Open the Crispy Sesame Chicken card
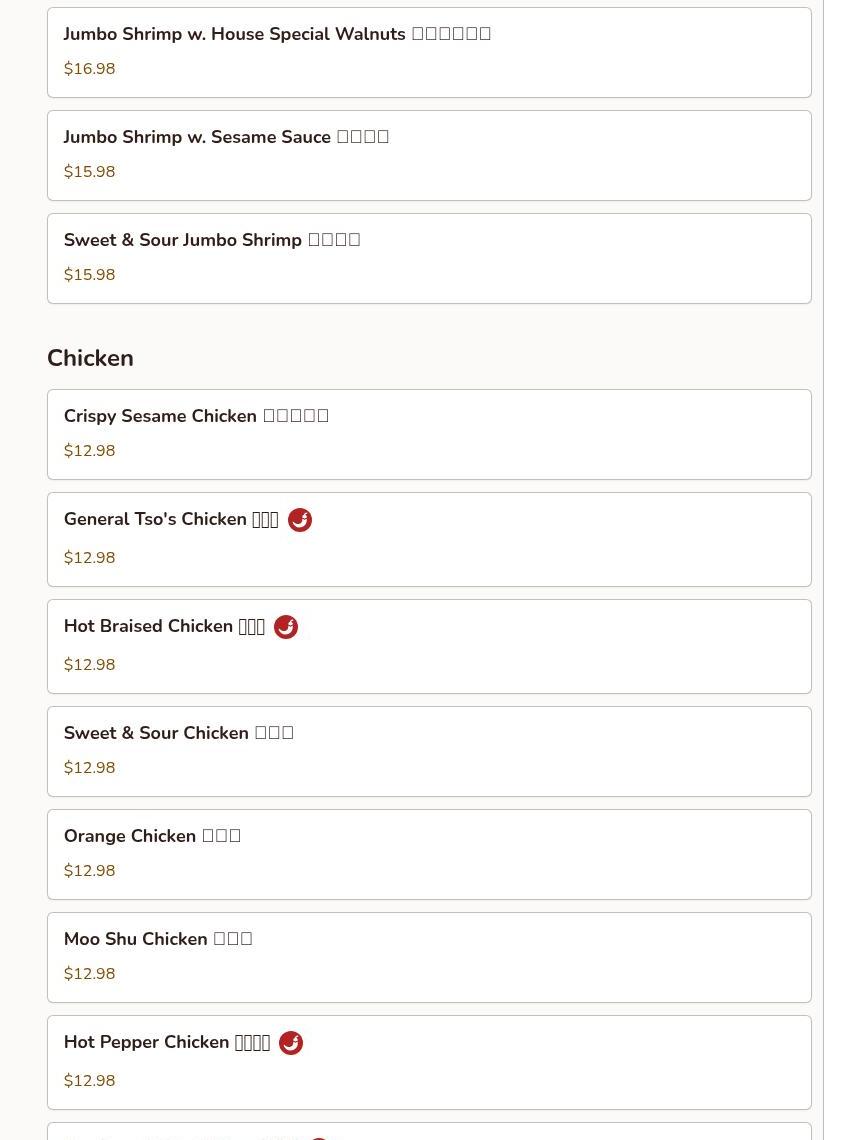Image resolution: width=844 pixels, height=1140 pixels. 429,435
